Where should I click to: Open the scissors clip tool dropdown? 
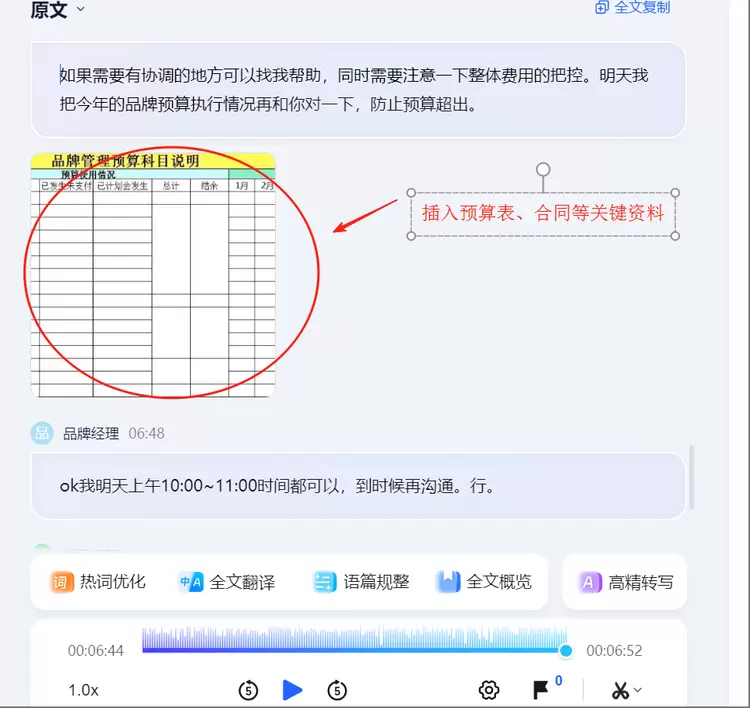[626, 690]
